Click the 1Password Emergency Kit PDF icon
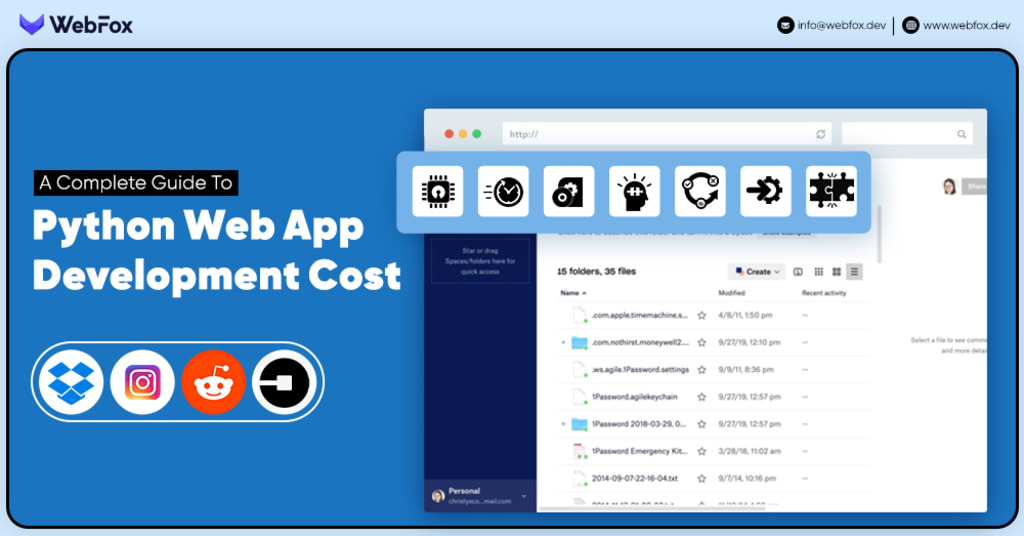 click(x=579, y=451)
